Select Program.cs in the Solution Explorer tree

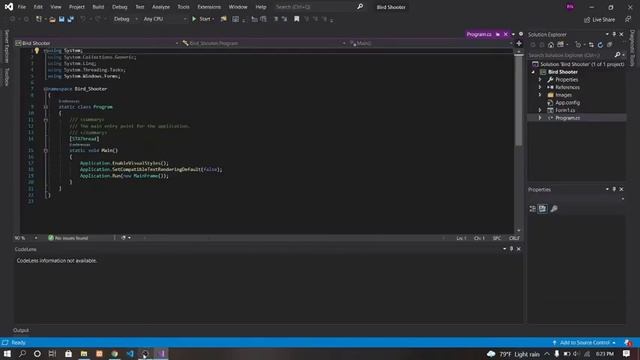click(x=567, y=118)
